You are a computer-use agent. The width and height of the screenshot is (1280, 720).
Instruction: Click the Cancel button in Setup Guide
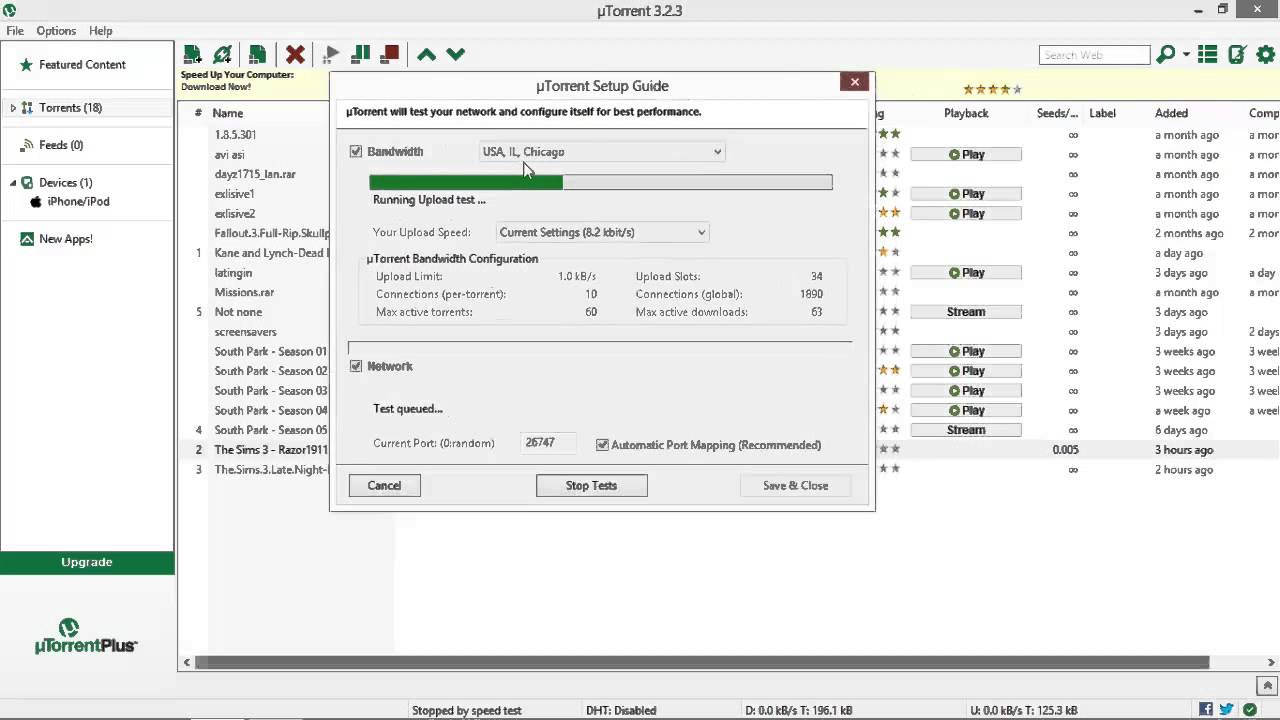384,486
